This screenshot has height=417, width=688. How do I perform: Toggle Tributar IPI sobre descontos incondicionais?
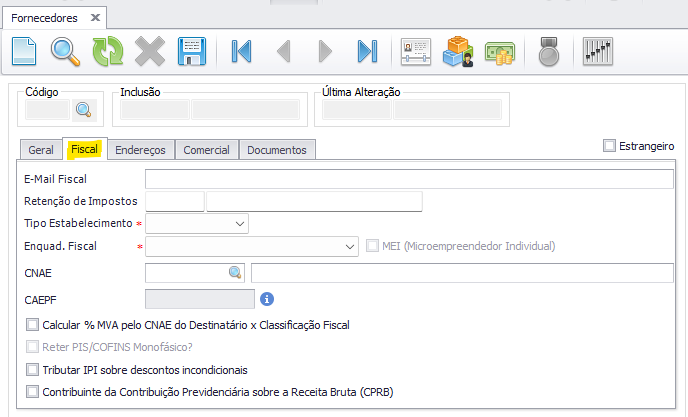33,370
